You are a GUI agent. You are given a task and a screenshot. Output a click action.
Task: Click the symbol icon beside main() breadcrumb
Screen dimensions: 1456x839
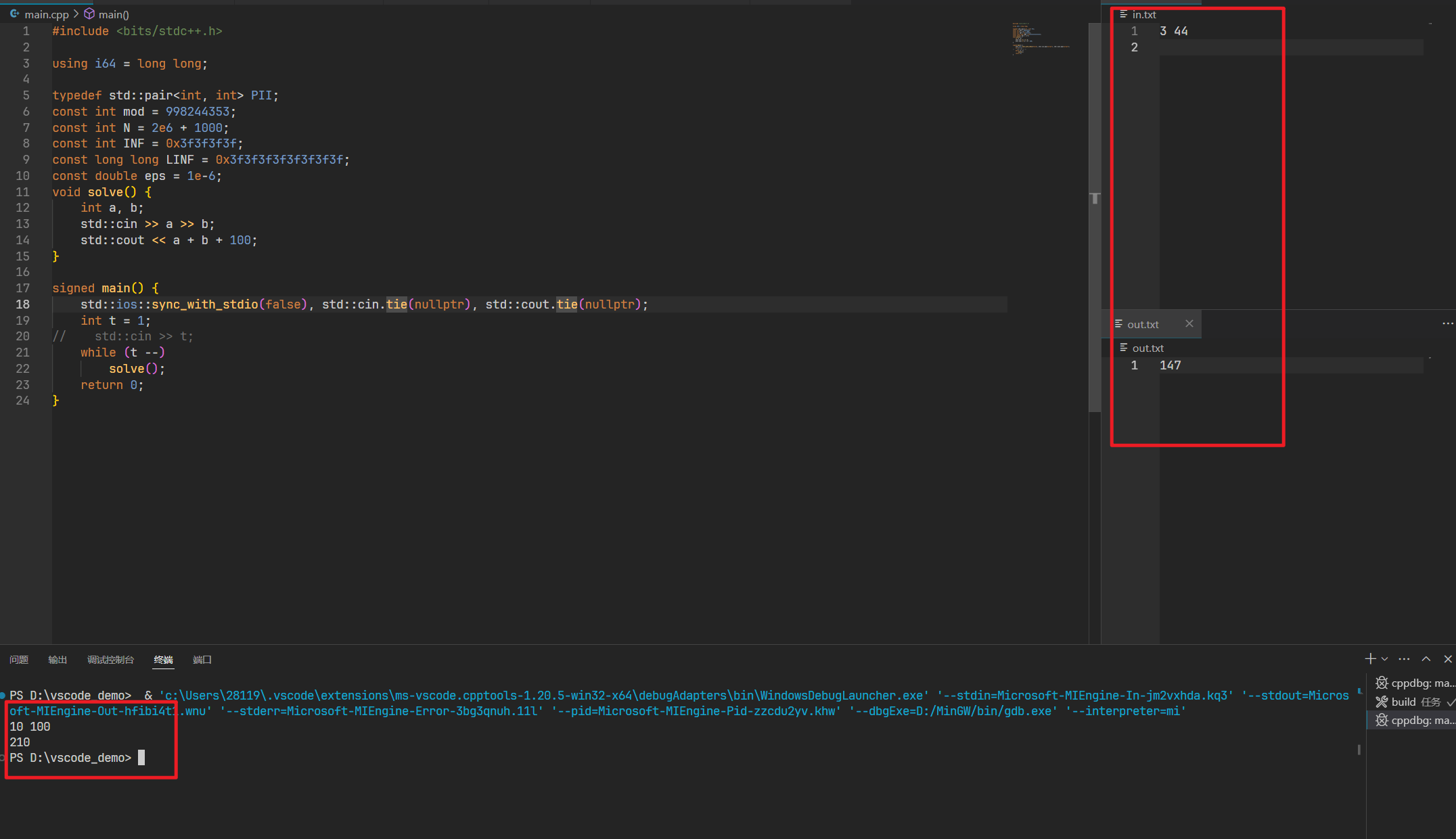89,14
